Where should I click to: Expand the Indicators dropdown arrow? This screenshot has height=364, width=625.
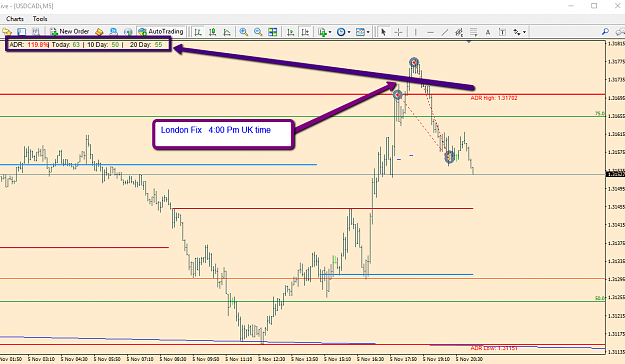[330, 32]
